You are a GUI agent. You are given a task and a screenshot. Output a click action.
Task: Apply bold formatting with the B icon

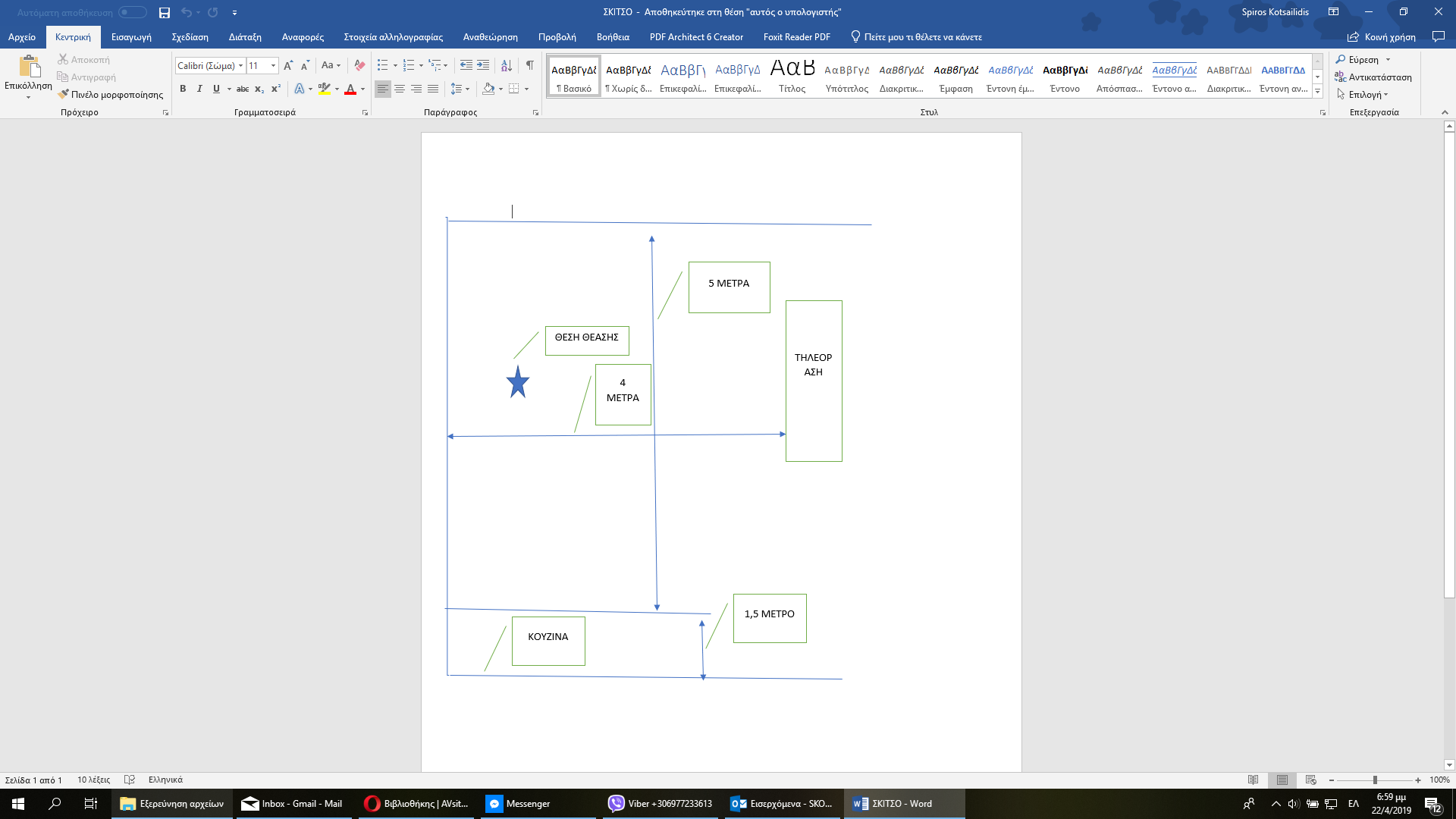pos(183,89)
